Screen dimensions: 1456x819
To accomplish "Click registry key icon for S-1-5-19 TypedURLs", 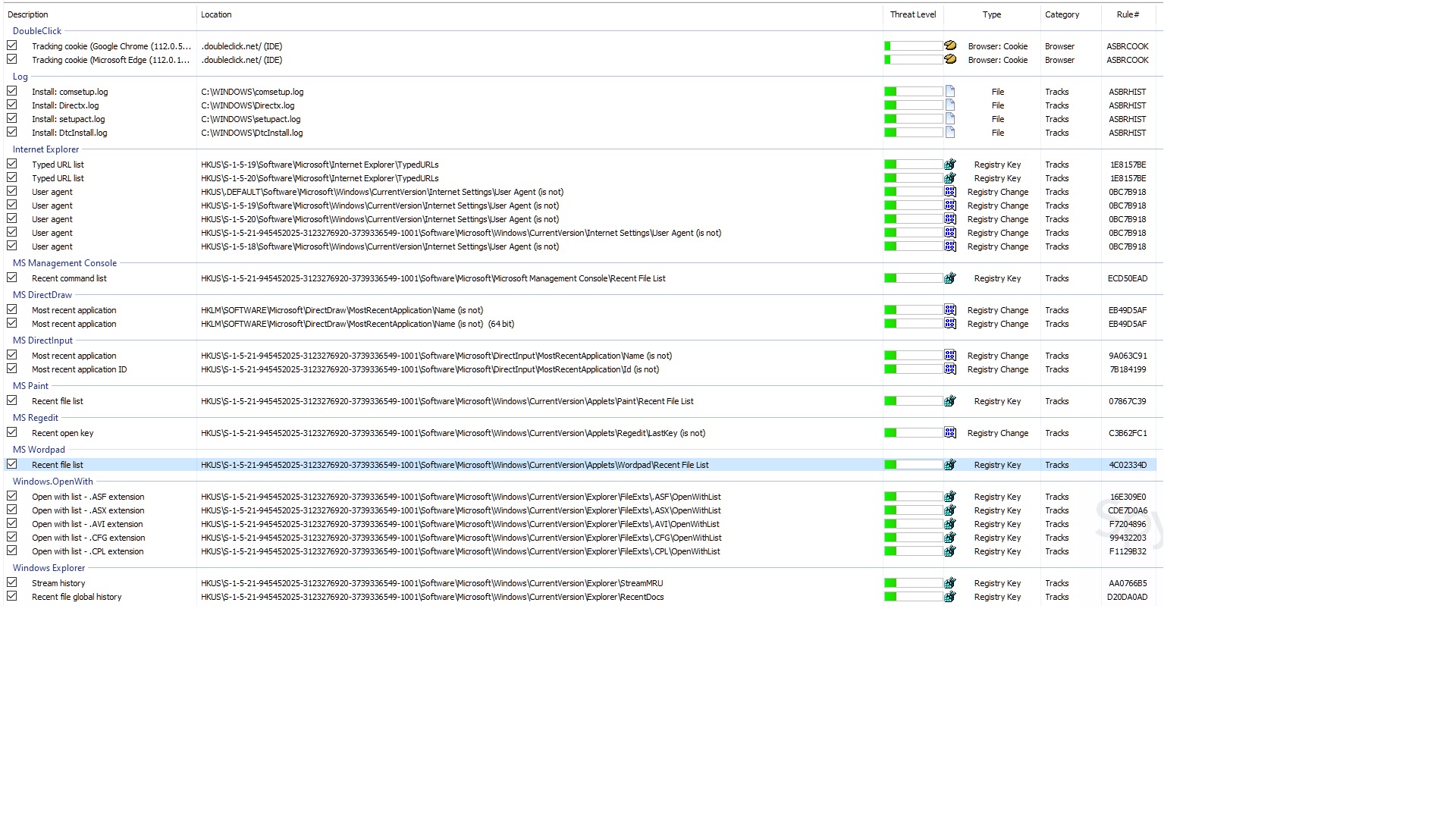I will pyautogui.click(x=949, y=165).
